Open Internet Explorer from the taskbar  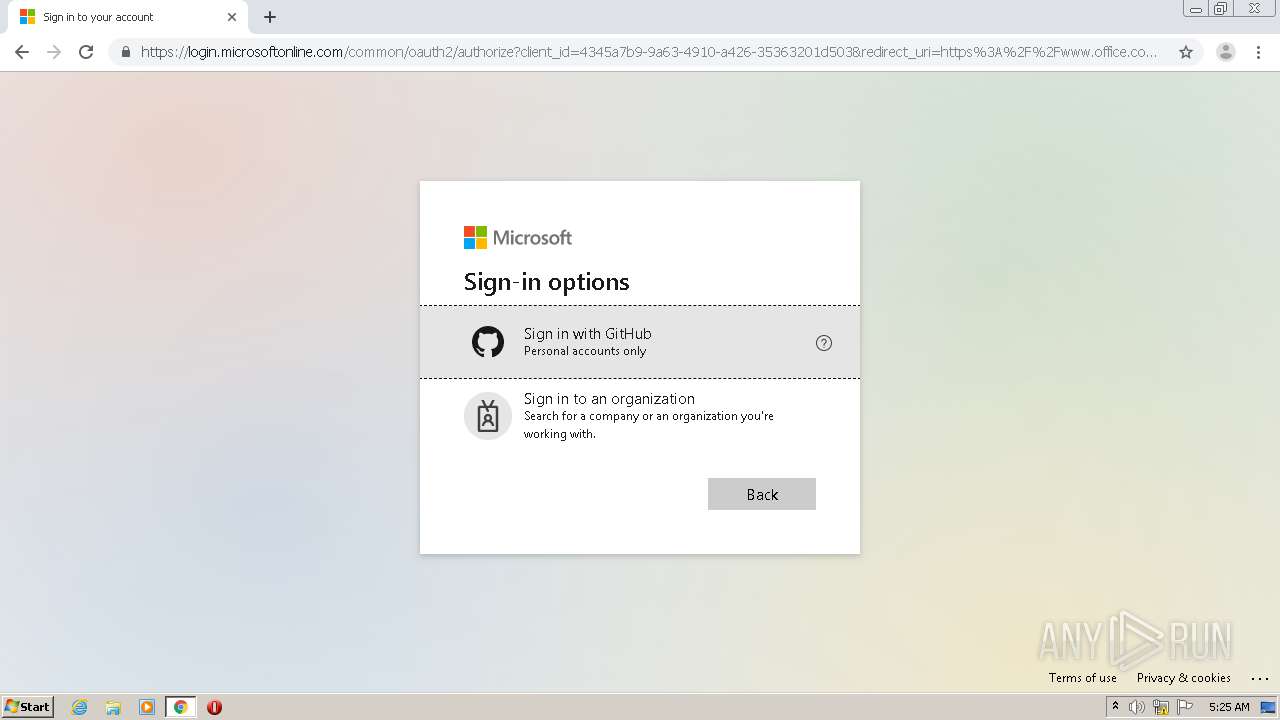point(80,707)
